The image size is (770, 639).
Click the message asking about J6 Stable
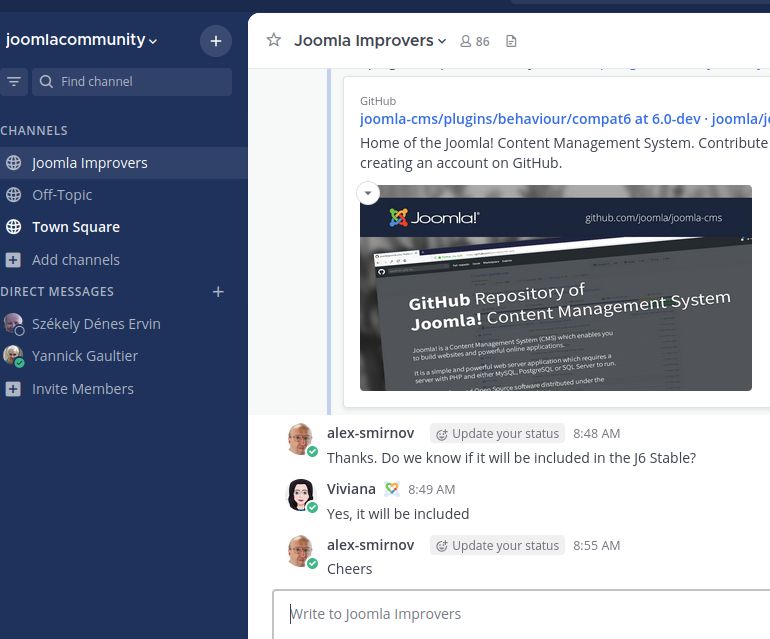(511, 458)
